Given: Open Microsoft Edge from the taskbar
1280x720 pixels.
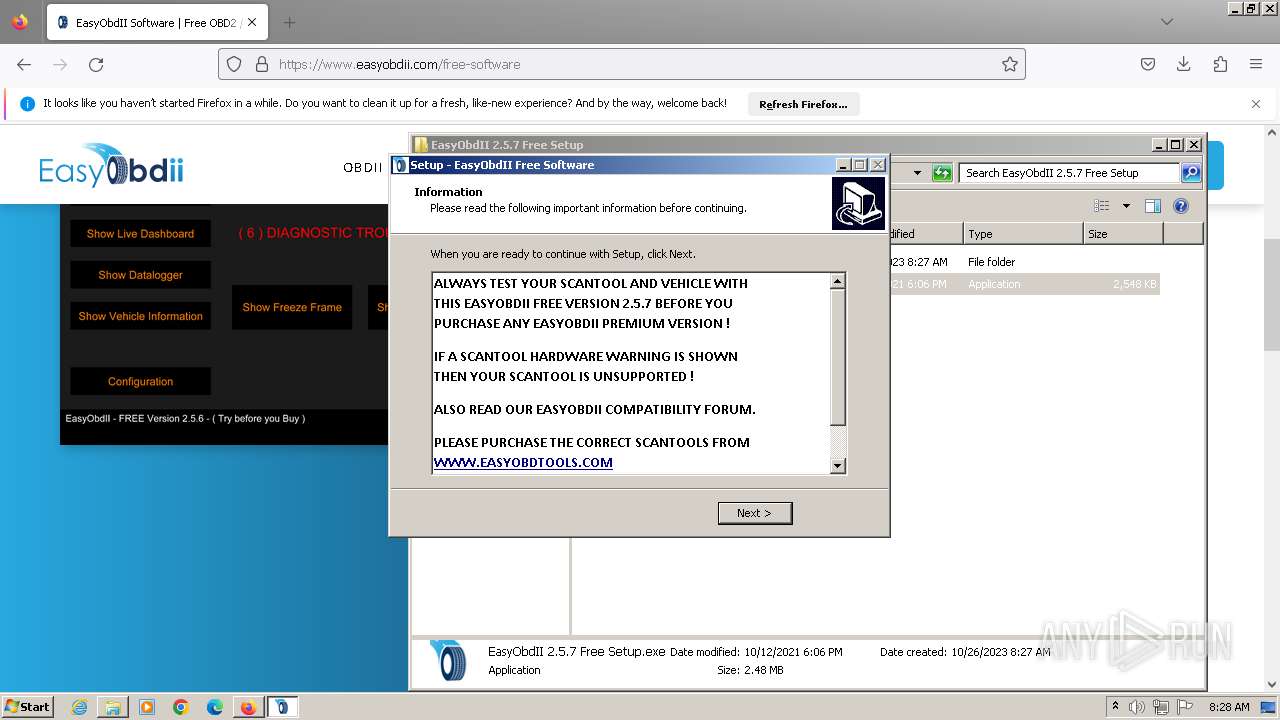Looking at the screenshot, I should point(215,707).
